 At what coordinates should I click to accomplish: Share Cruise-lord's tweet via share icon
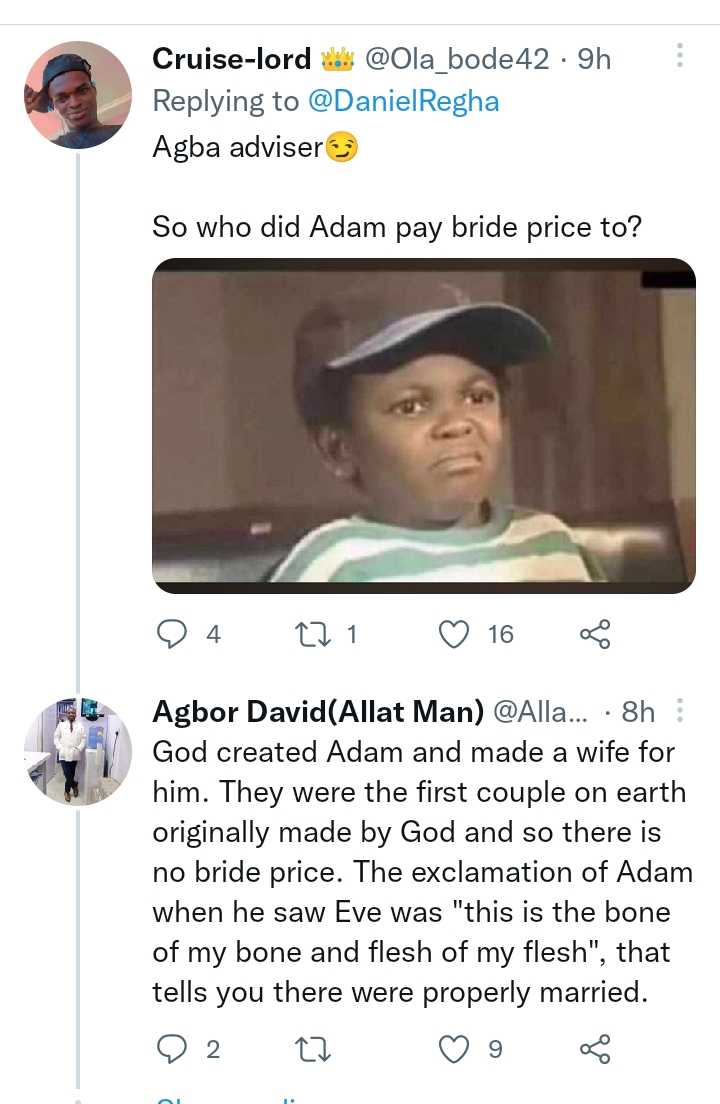tap(594, 634)
